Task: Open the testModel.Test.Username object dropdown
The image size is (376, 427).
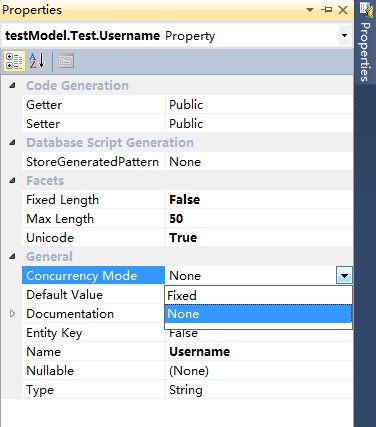Action: 344,35
